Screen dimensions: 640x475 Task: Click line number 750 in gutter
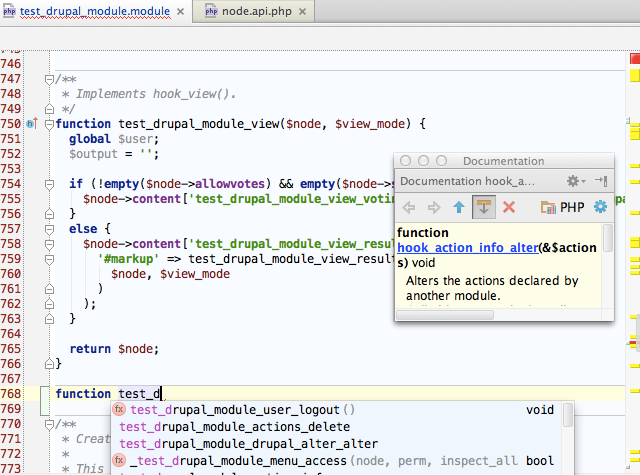pyautogui.click(x=11, y=124)
